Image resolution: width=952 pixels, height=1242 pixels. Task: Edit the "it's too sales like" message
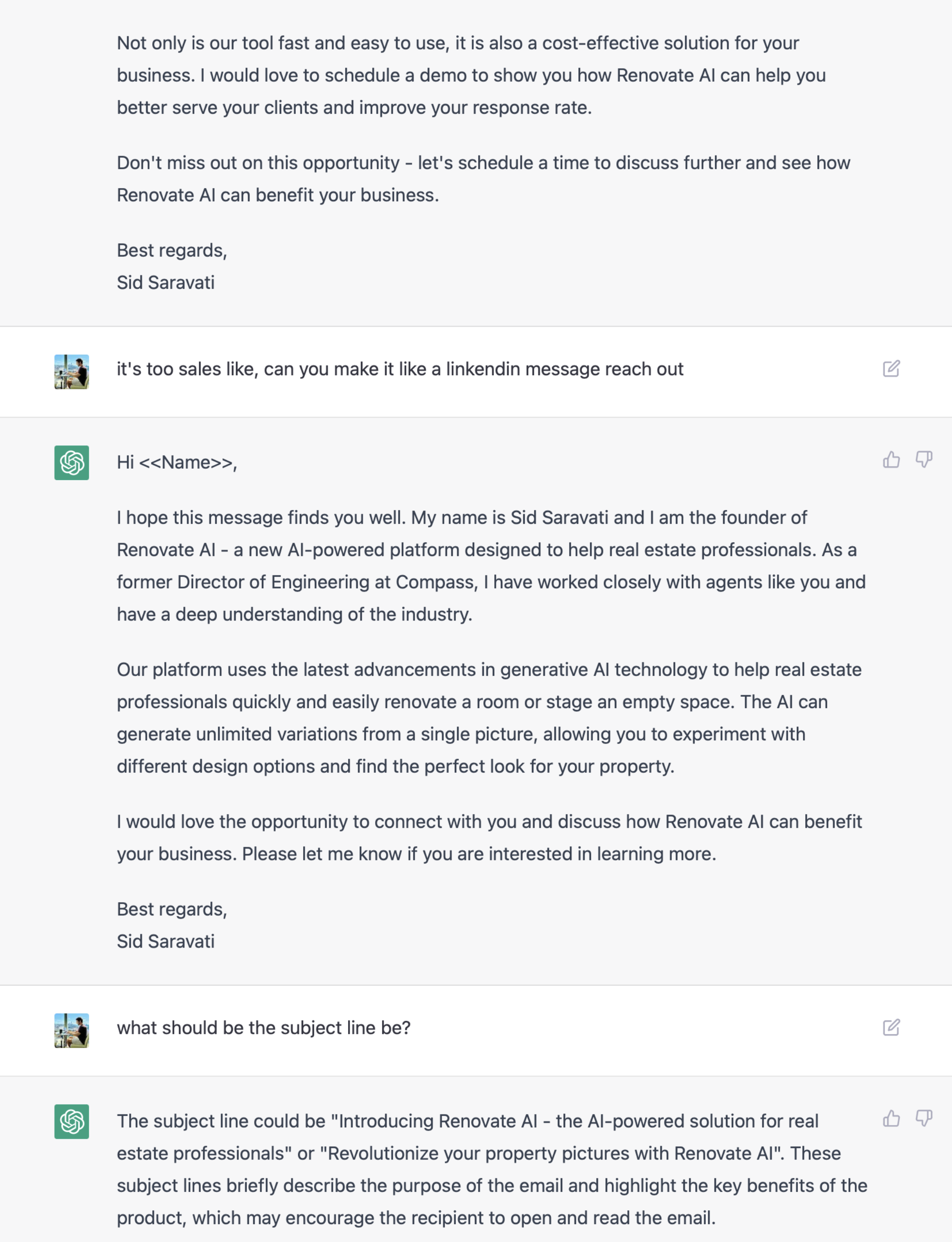pos(891,369)
